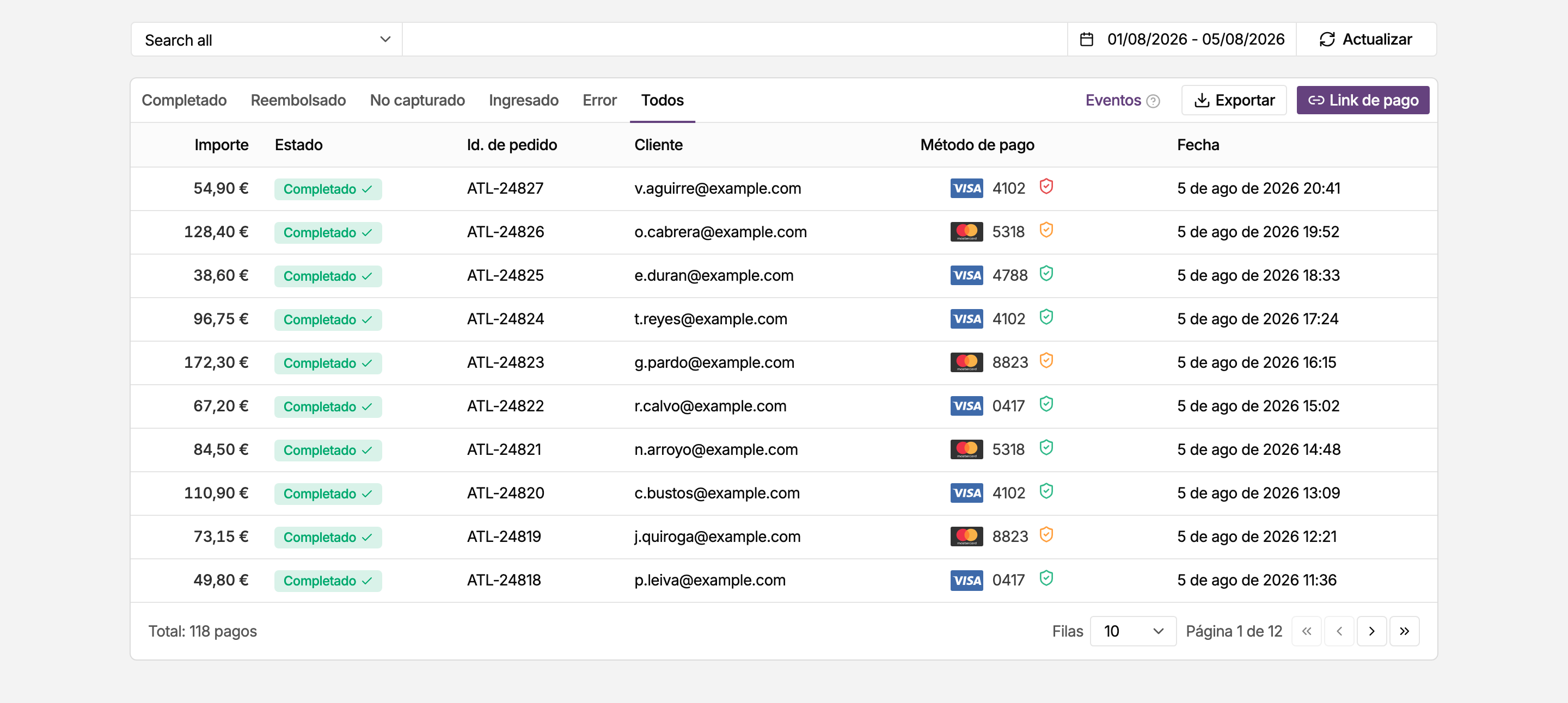Create a Link de pago
The height and width of the screenshot is (703, 1568).
click(x=1363, y=100)
